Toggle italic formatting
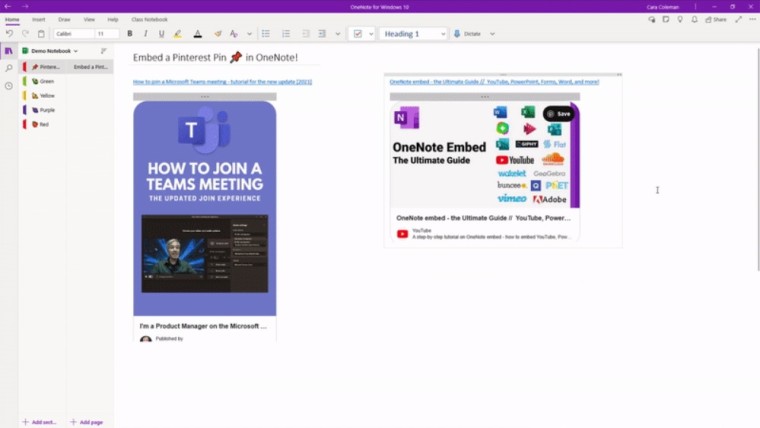760x428 pixels. [x=145, y=33]
